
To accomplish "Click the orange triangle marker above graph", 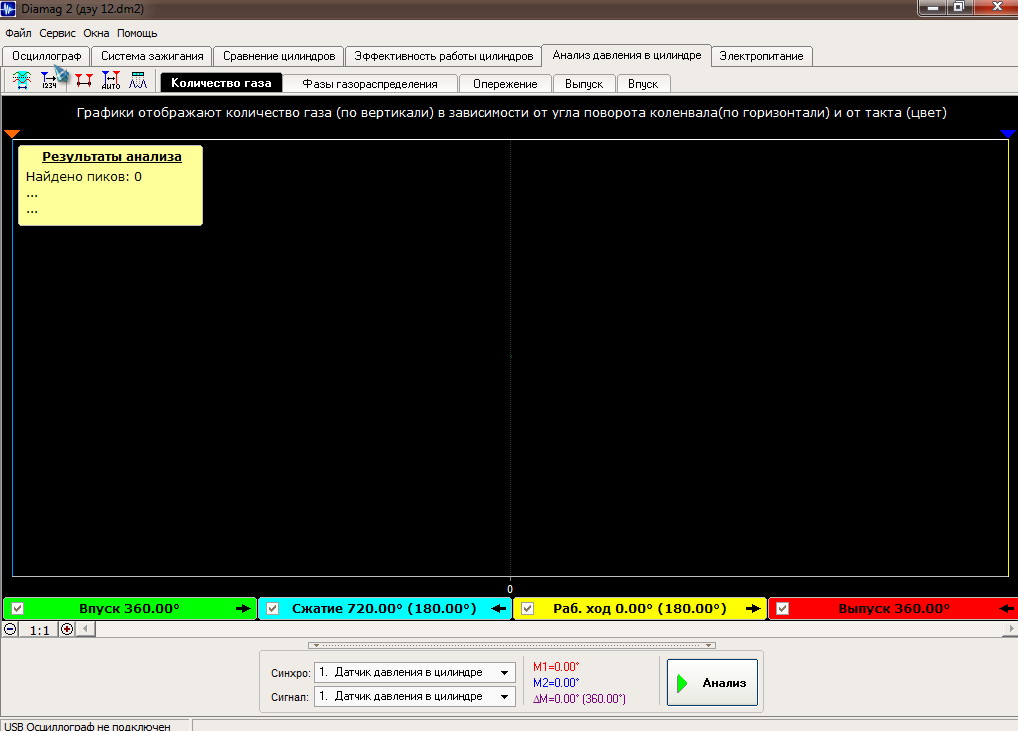I will (12, 133).
